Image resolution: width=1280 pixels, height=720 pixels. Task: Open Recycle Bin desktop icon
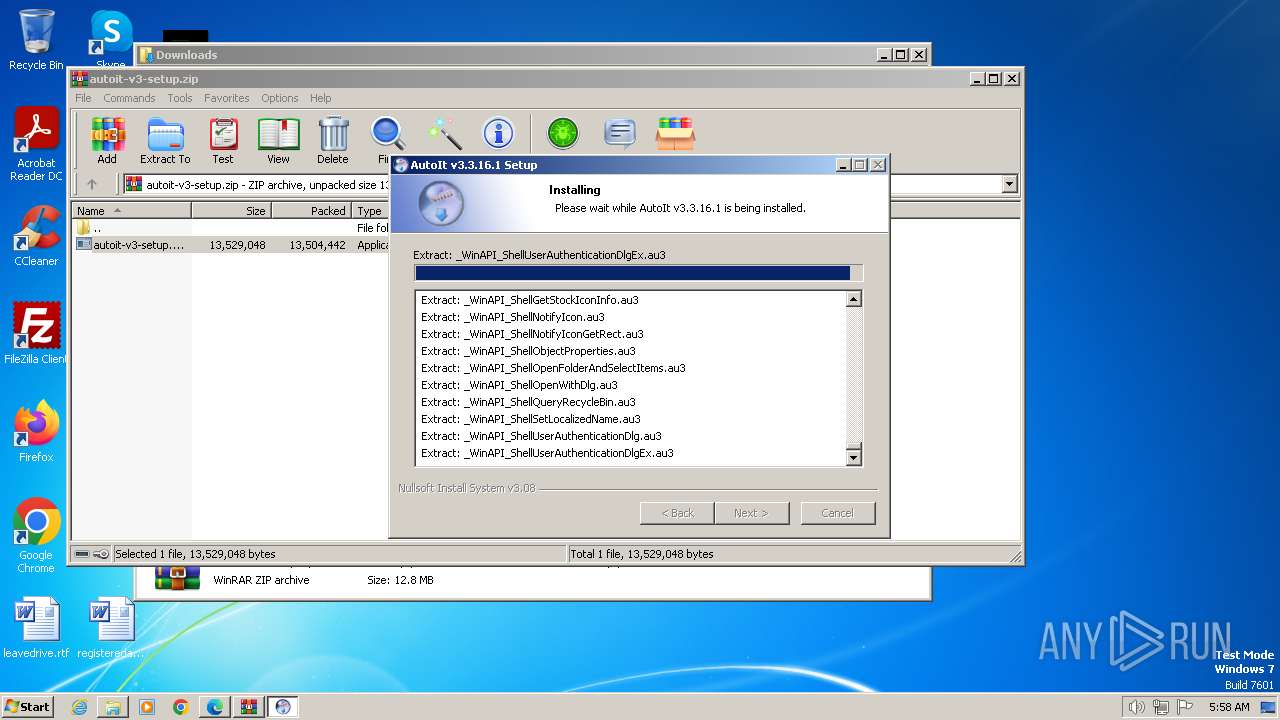[36, 40]
